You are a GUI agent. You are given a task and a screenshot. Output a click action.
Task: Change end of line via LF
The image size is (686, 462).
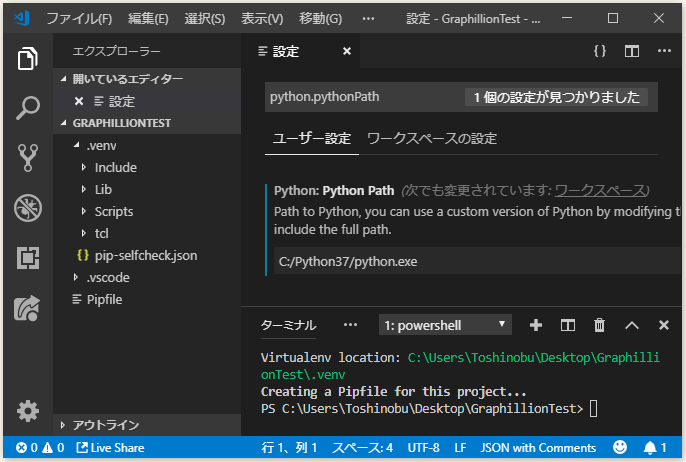tap(460, 448)
